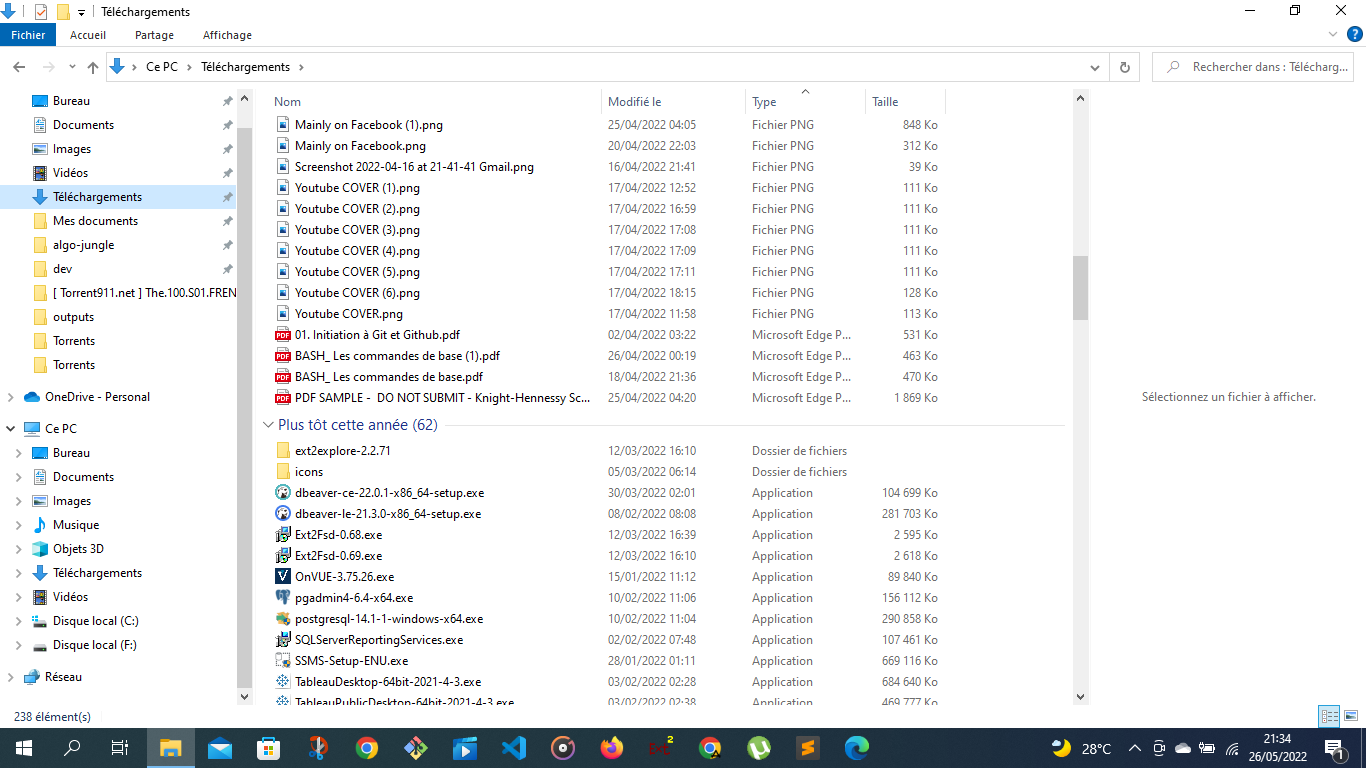Sort files by the Type column header
Viewport: 1366px width, 768px height.
click(806, 101)
